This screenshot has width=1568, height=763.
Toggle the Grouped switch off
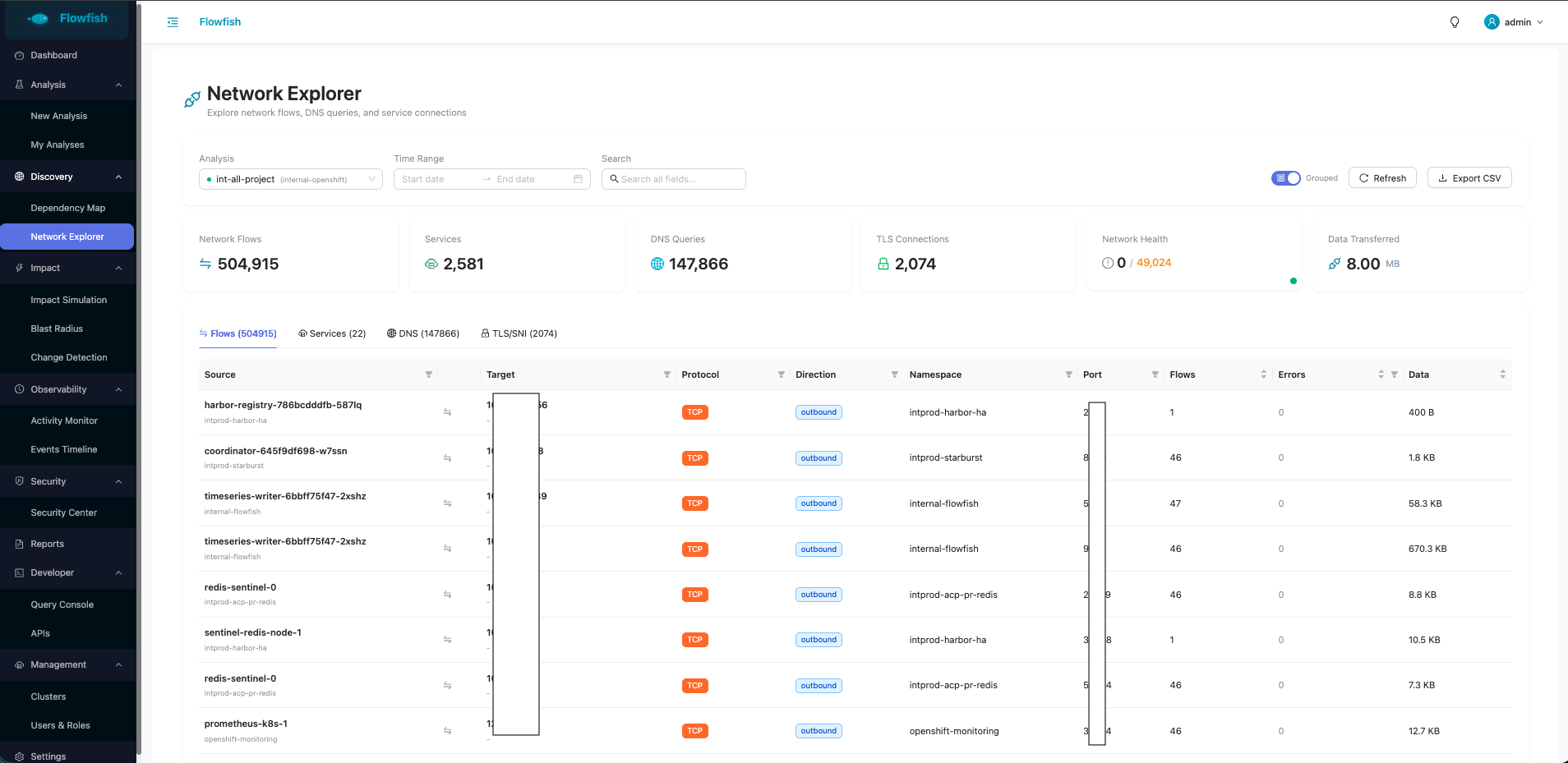(1285, 178)
